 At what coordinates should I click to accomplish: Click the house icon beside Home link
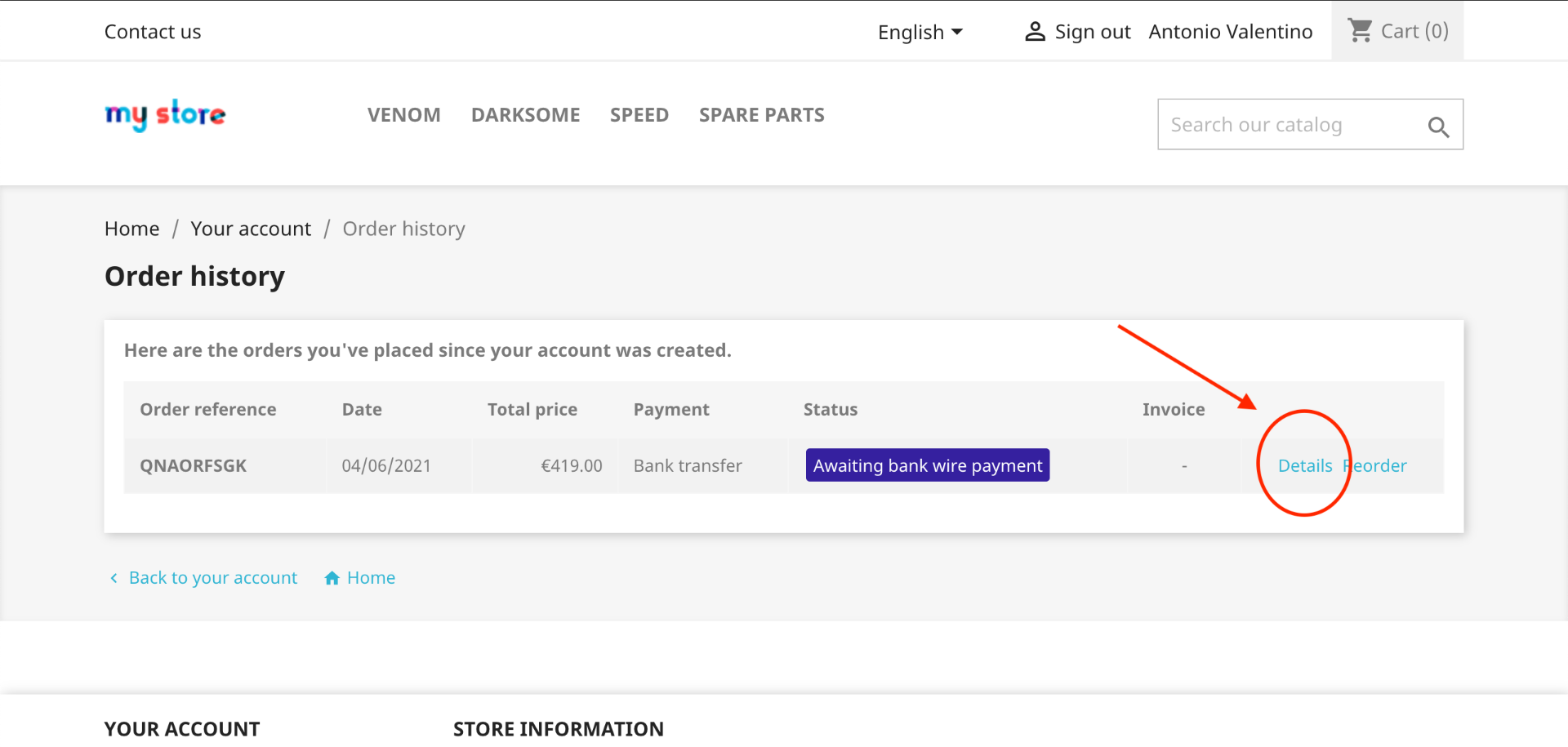tap(332, 578)
